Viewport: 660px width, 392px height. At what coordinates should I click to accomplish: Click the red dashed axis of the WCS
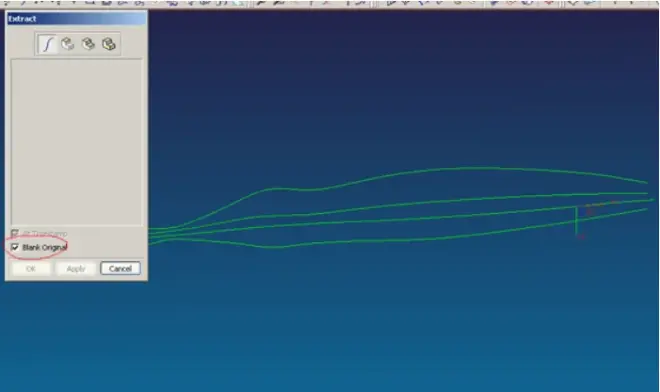pyautogui.click(x=601, y=204)
